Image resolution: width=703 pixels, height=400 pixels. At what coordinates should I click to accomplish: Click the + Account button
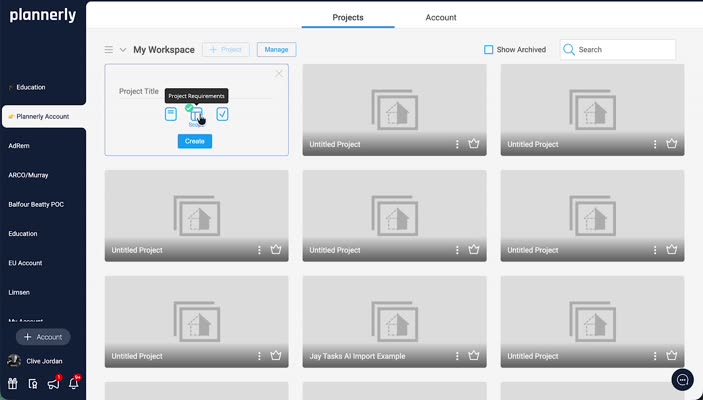tap(43, 337)
